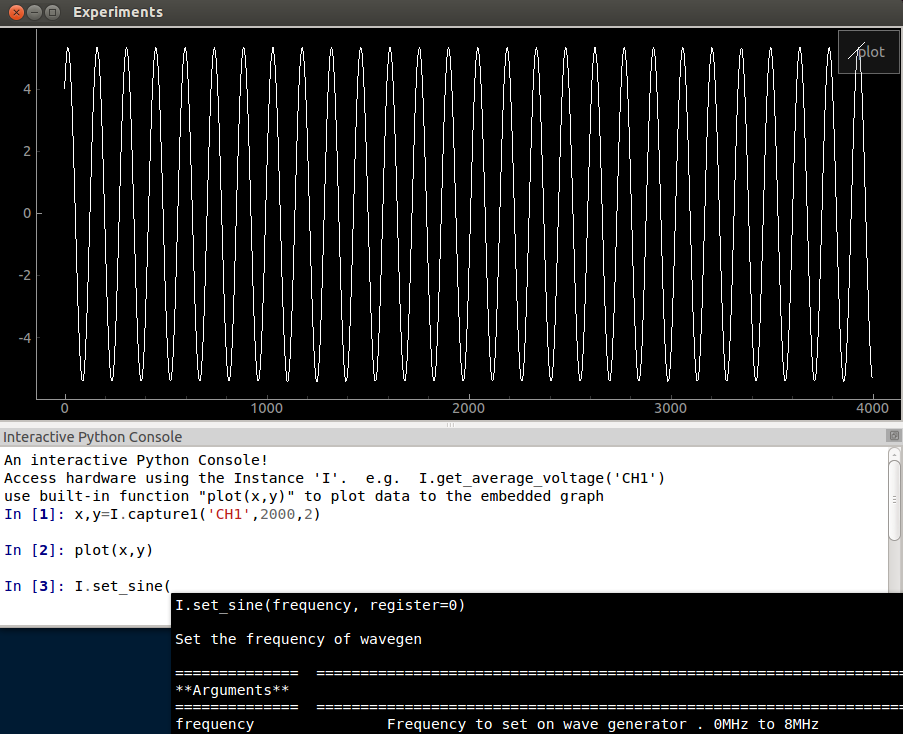Image resolution: width=903 pixels, height=734 pixels.
Task: Click the tooltip signature 'I.set_sine(frequency, register=0)'
Action: [320, 605]
